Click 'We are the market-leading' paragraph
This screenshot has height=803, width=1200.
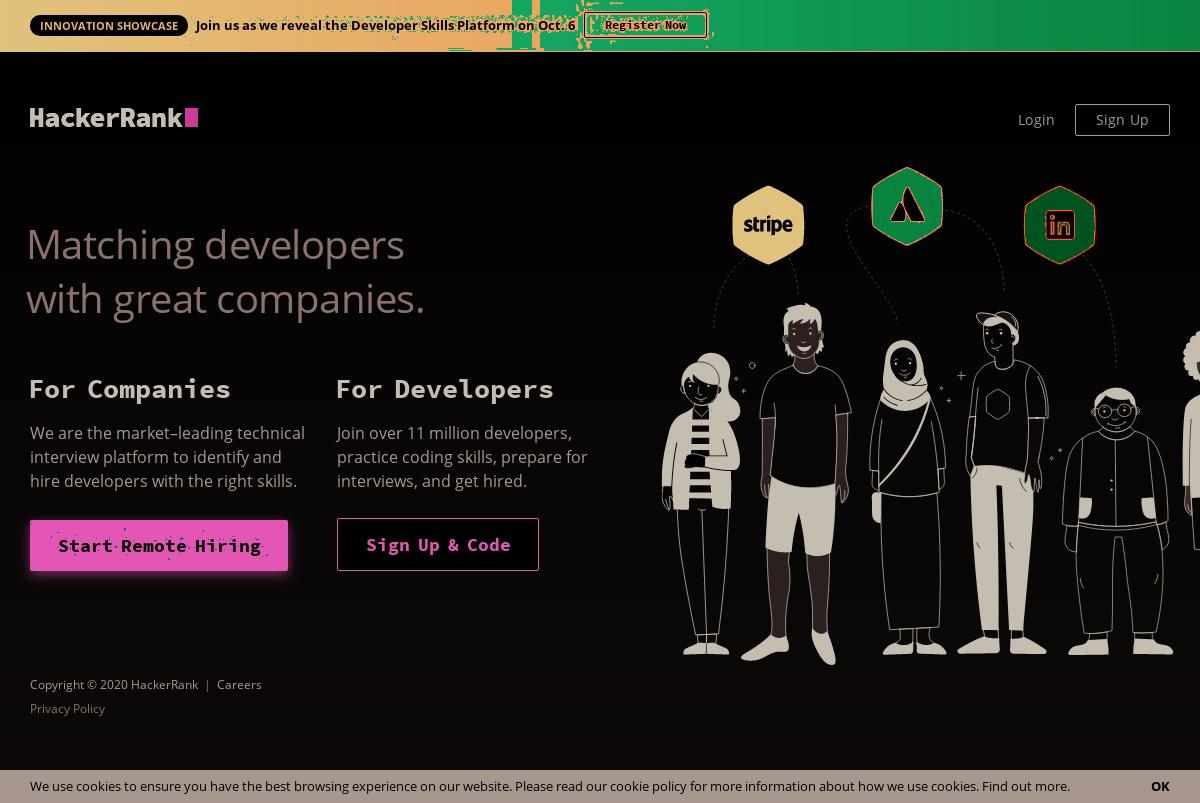[167, 457]
